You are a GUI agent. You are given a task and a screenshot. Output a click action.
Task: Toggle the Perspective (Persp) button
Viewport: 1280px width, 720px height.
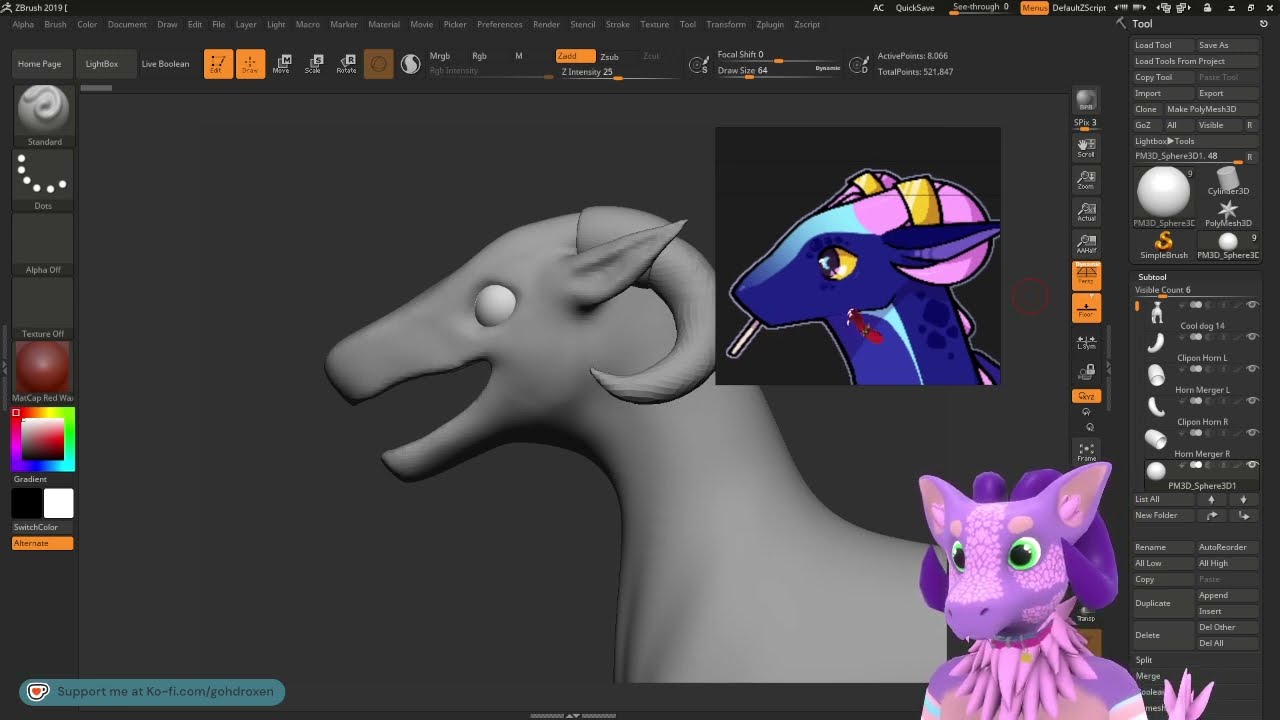1086,276
